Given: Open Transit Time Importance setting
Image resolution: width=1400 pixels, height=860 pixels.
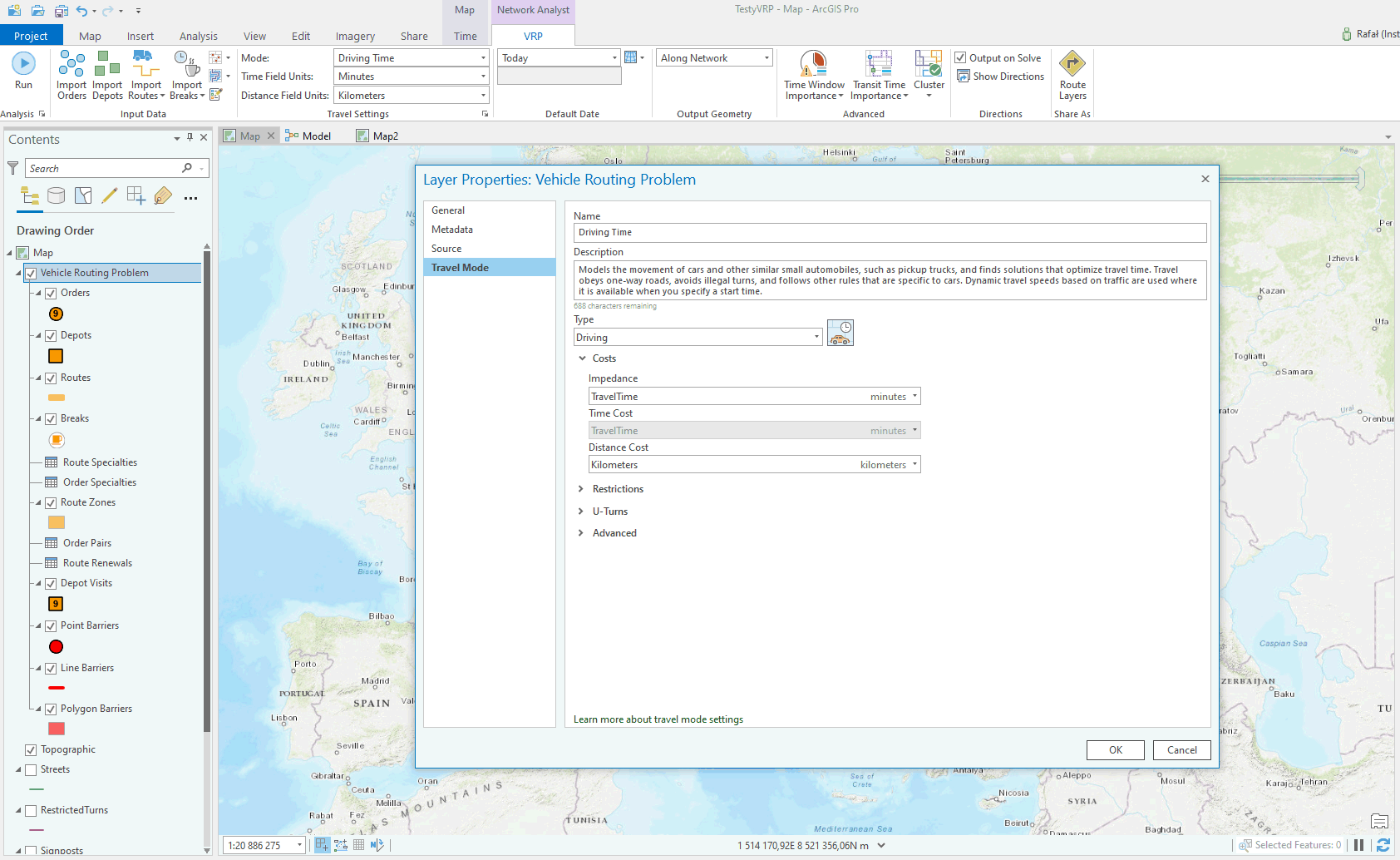Looking at the screenshot, I should point(879,76).
